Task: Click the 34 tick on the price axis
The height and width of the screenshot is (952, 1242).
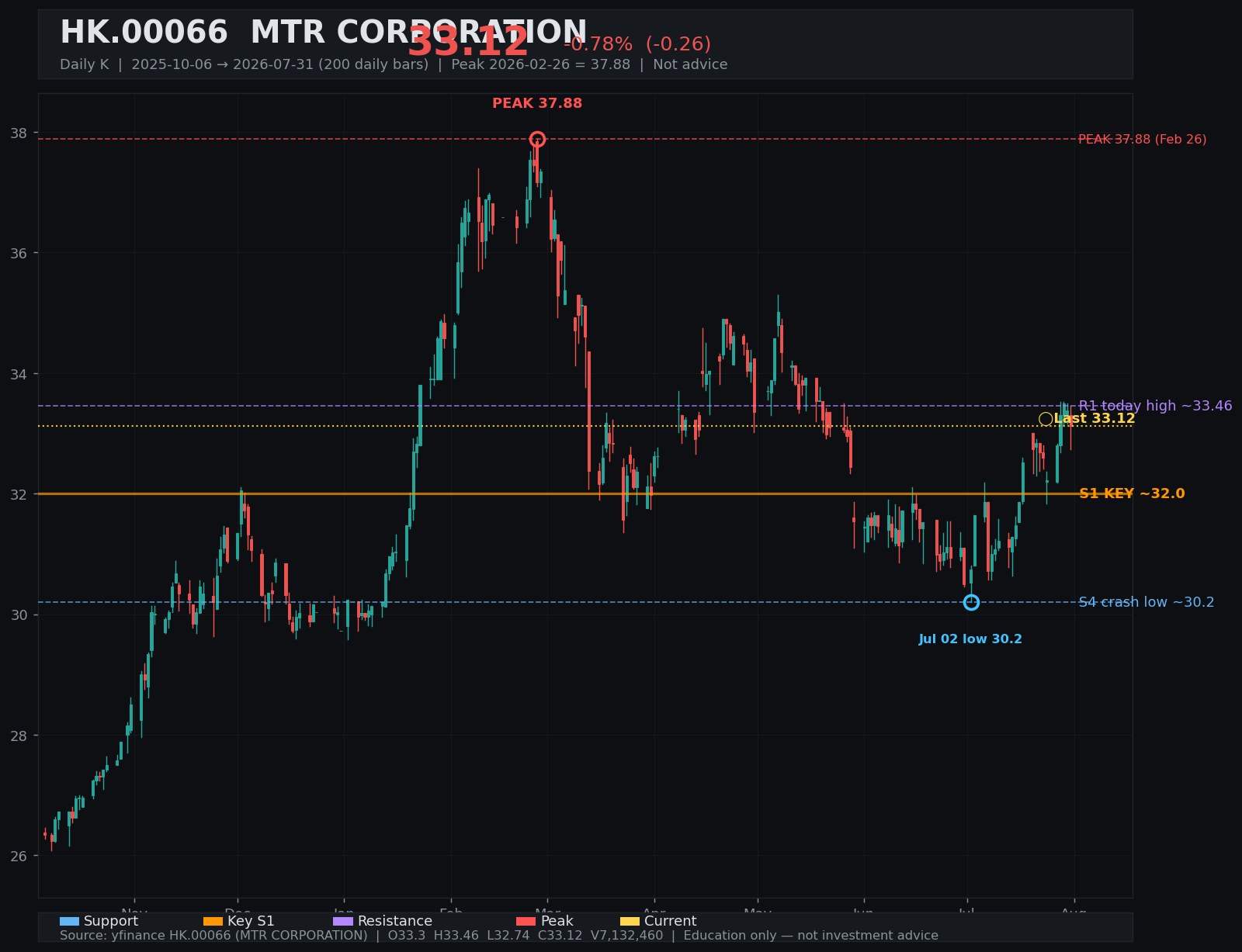Action: pos(19,374)
